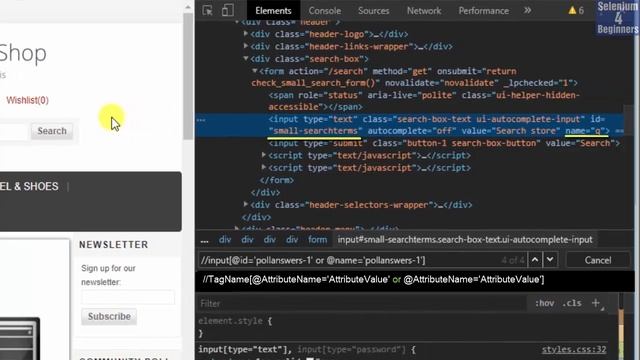Open the Performance tab
The width and height of the screenshot is (640, 360).
pos(483,11)
